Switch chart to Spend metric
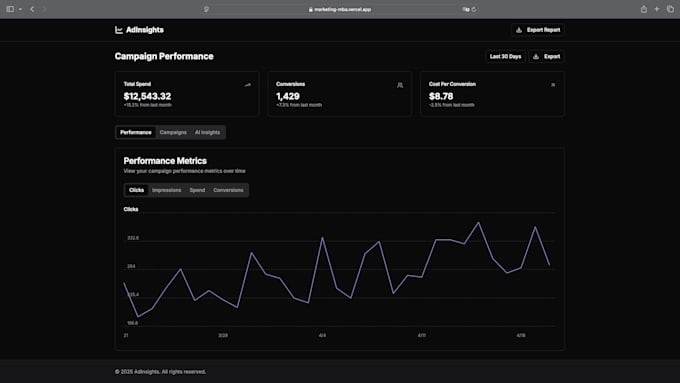 [x=197, y=190]
